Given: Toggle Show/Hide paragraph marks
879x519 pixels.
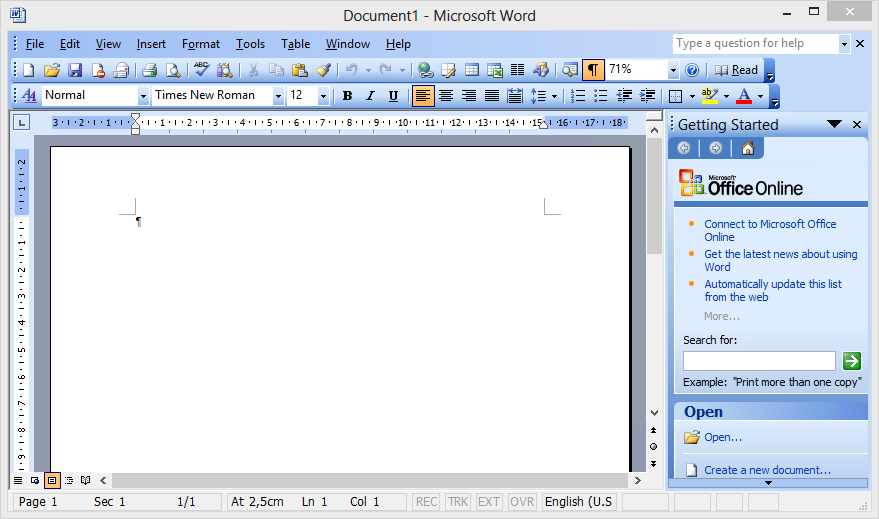Looking at the screenshot, I should [593, 70].
